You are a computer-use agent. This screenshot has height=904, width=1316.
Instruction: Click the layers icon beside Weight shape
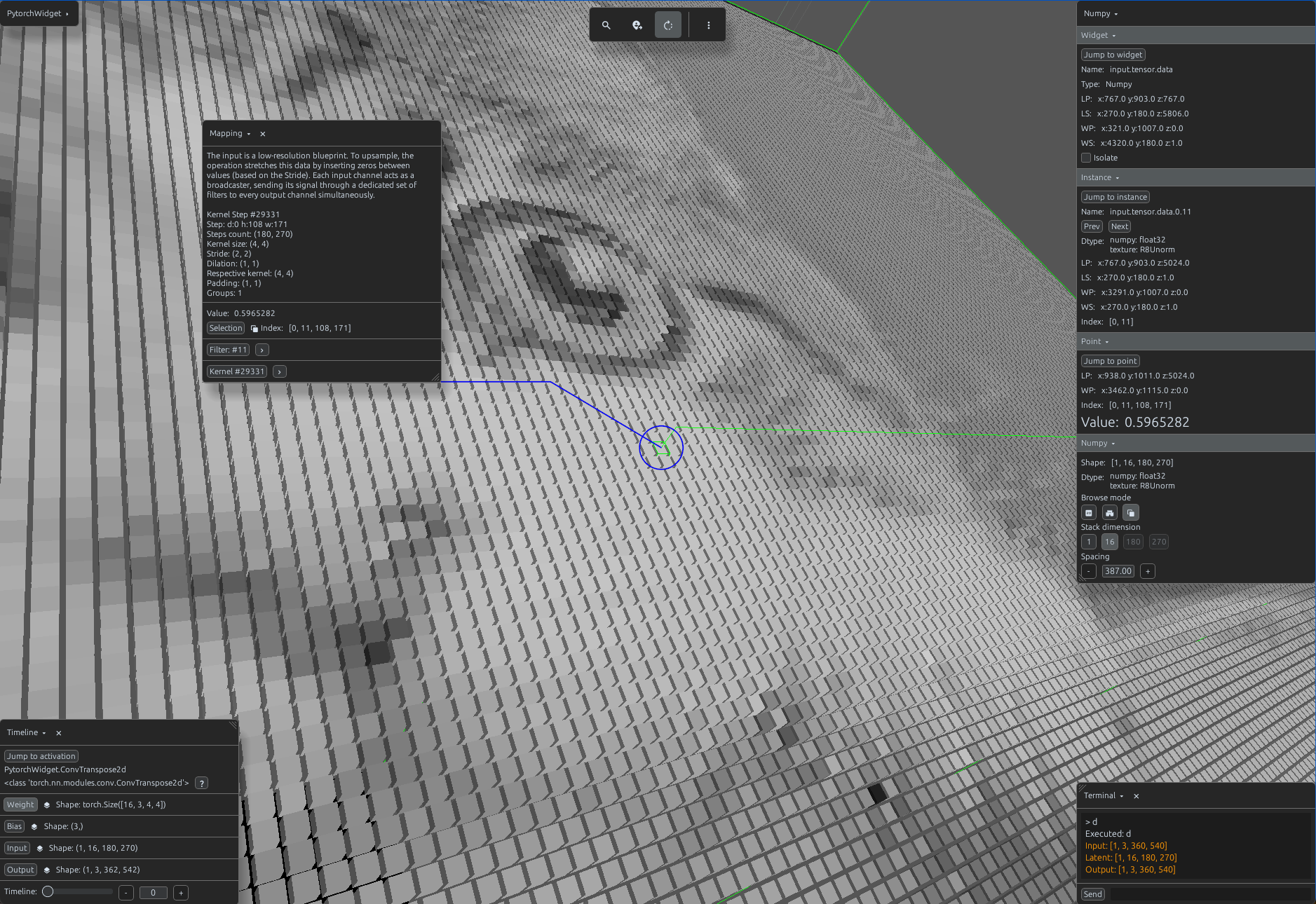click(x=47, y=805)
